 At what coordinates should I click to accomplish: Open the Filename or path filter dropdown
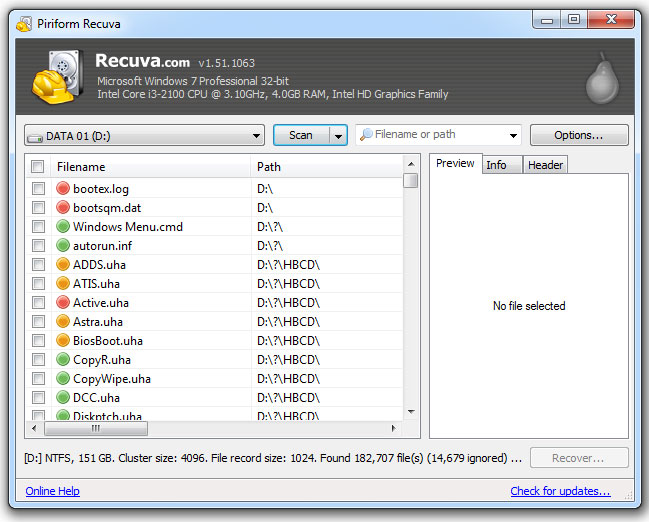click(x=514, y=135)
